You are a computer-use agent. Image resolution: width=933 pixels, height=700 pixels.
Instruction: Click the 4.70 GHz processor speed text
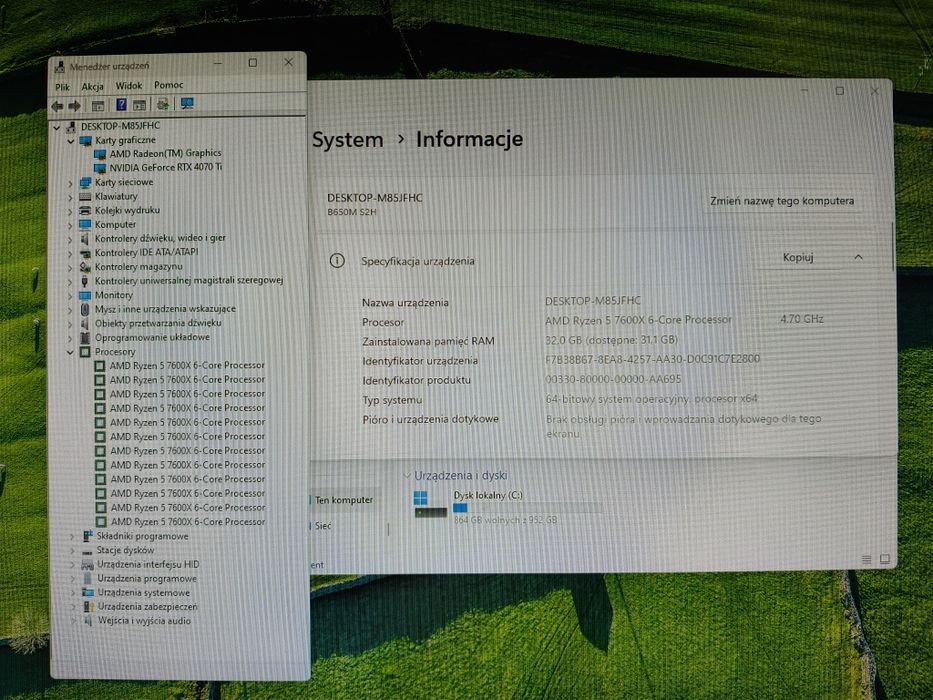(801, 319)
